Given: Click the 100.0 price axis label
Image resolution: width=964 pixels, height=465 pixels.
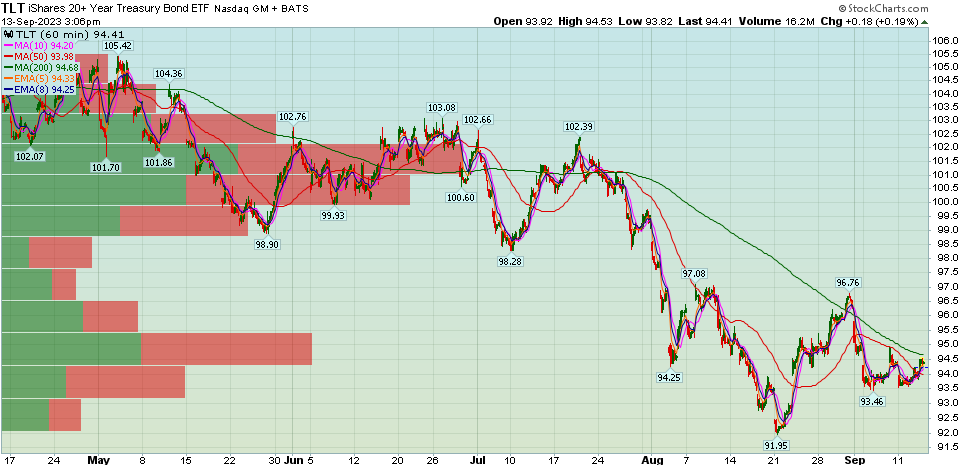Looking at the screenshot, I should point(946,202).
